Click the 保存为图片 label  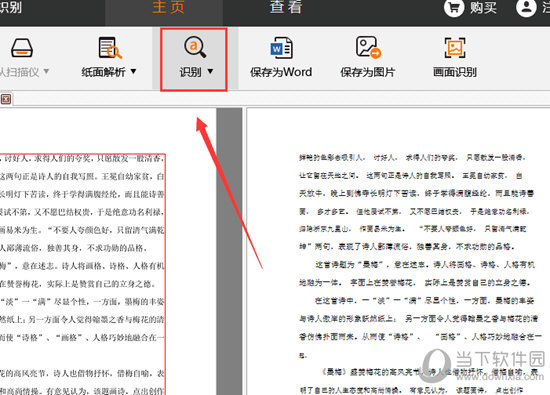click(368, 72)
